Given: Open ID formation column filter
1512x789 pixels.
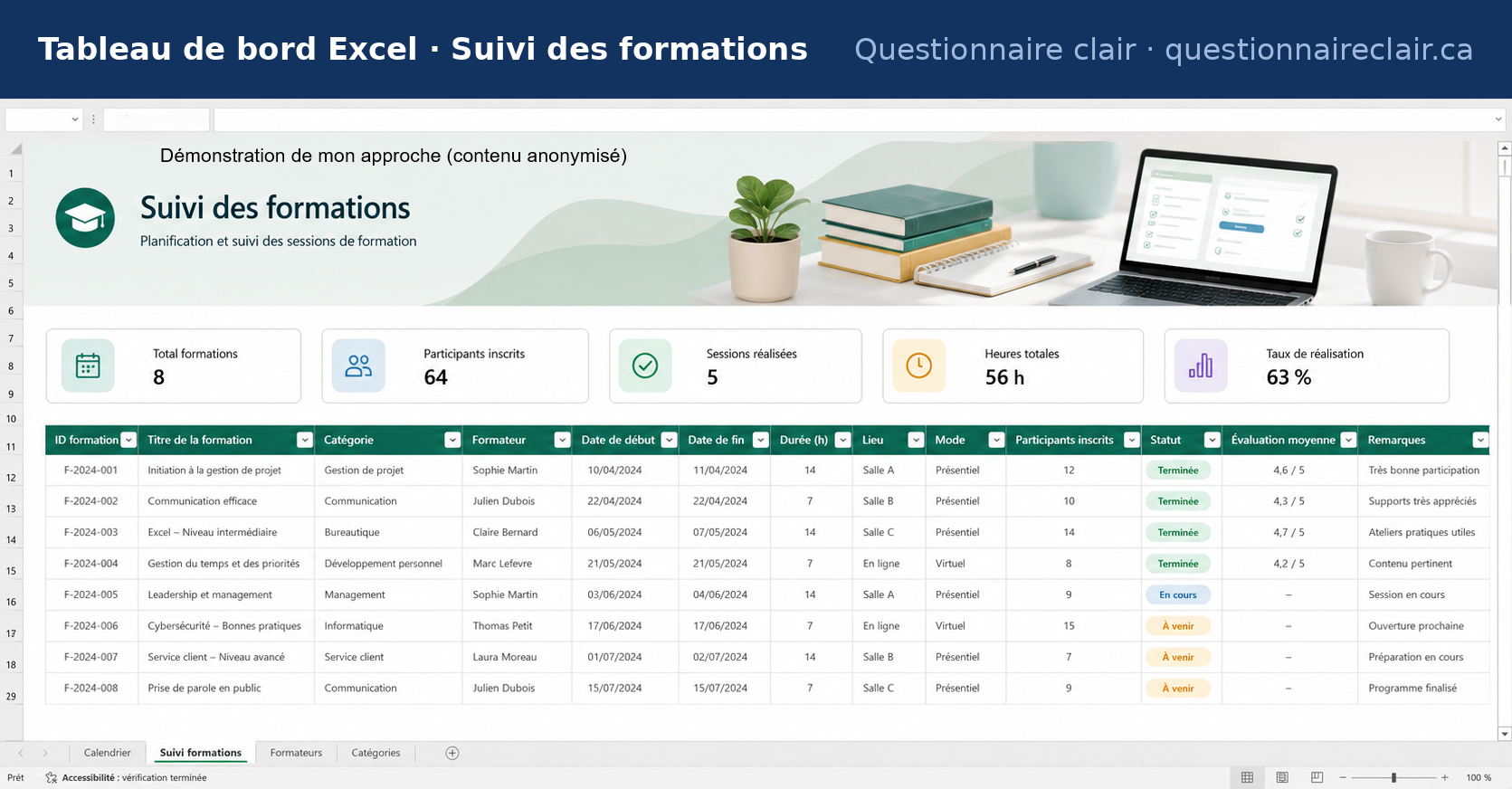Looking at the screenshot, I should tap(128, 440).
